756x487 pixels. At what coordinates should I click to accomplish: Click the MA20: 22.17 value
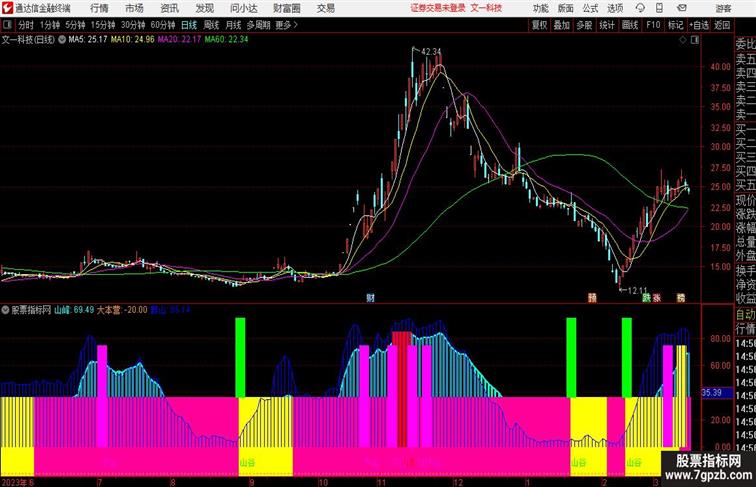(x=179, y=40)
